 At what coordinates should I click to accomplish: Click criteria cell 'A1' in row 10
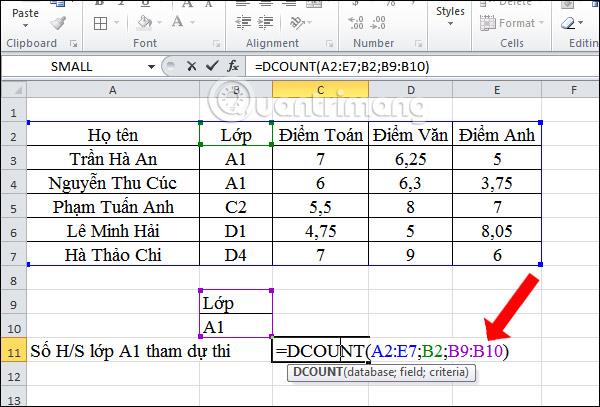point(236,326)
